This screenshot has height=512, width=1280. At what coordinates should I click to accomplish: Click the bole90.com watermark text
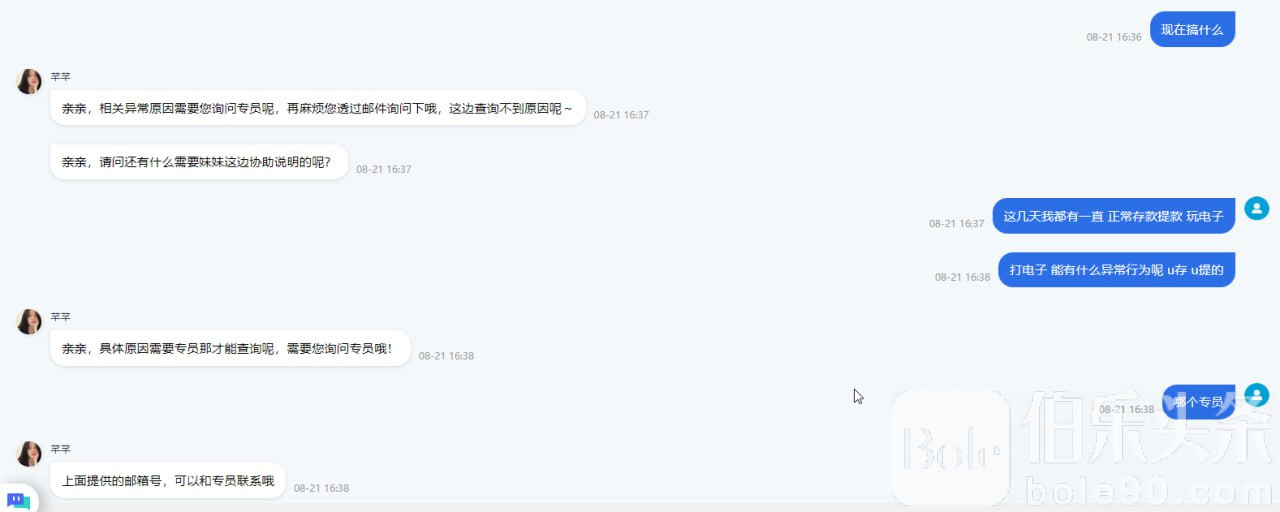[x=1149, y=493]
